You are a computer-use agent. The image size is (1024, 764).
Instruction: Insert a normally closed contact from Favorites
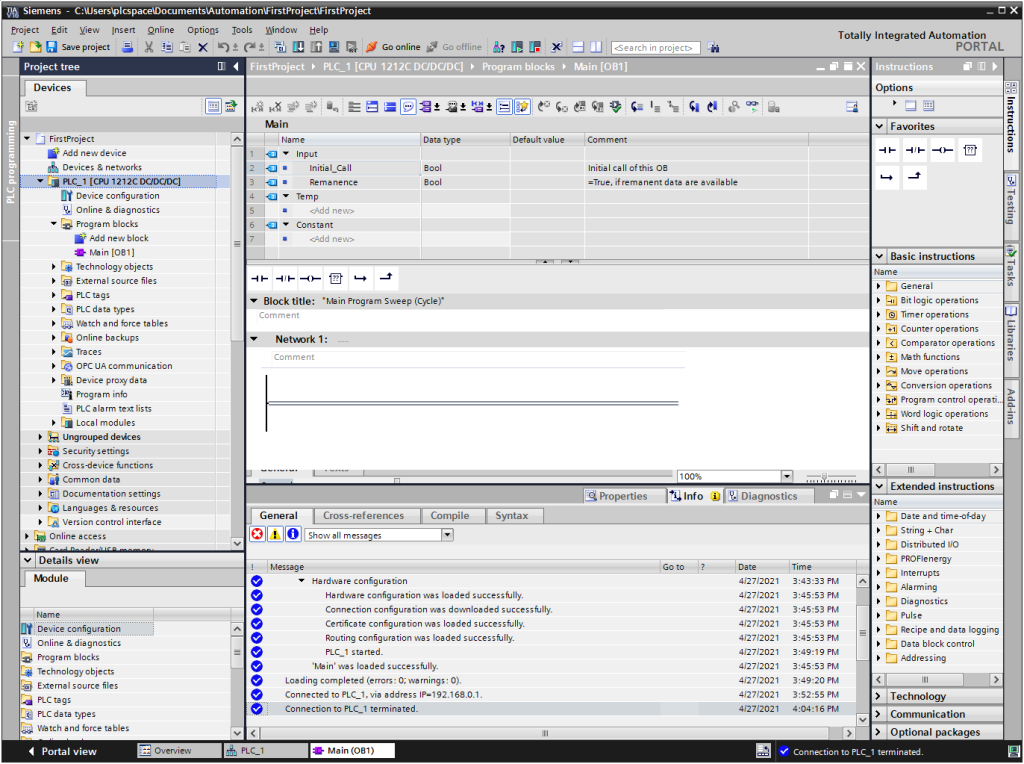click(915, 150)
